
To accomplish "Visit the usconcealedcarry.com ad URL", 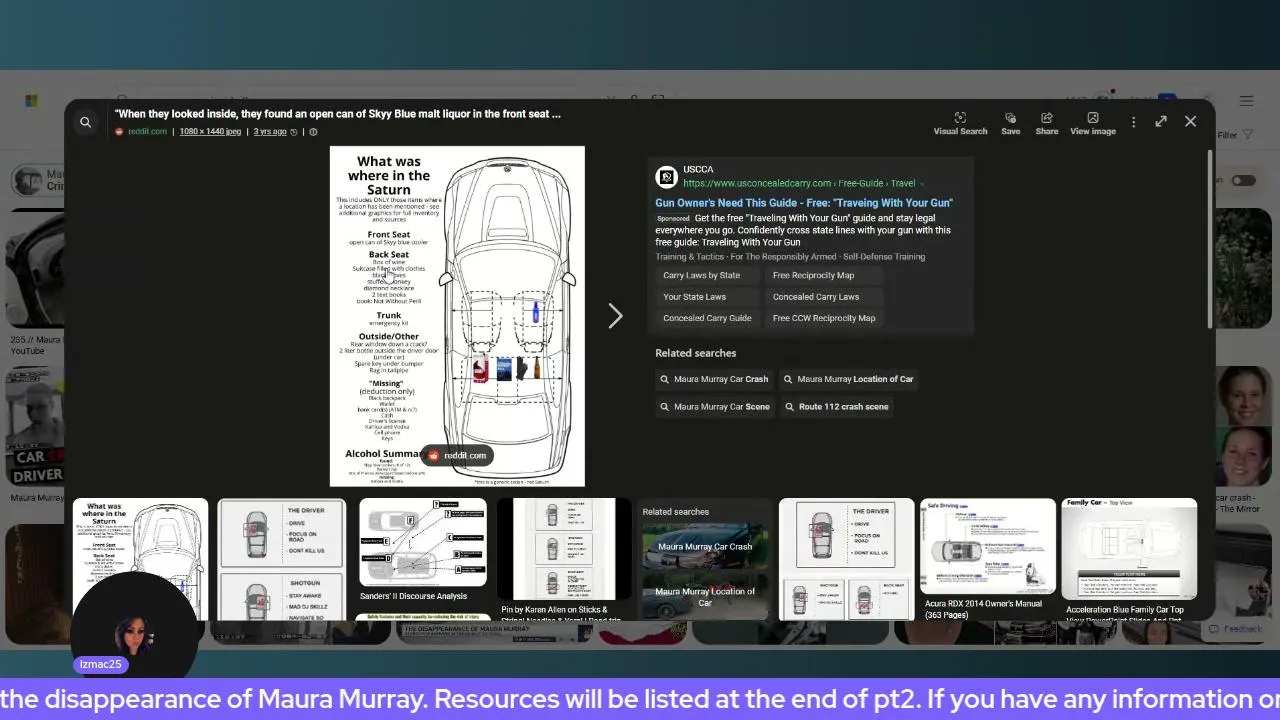I will [x=799, y=183].
